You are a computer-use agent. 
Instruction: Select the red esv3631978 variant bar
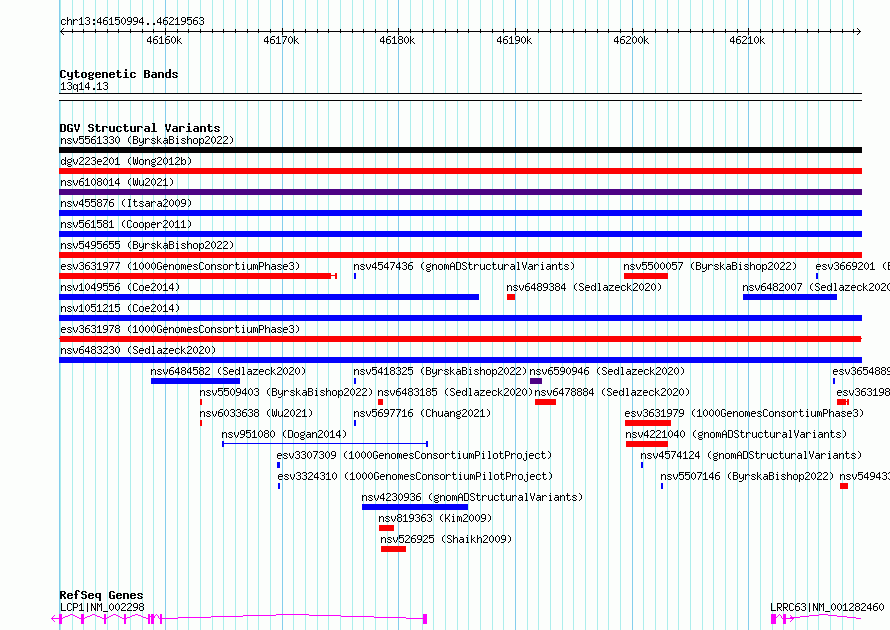460,339
